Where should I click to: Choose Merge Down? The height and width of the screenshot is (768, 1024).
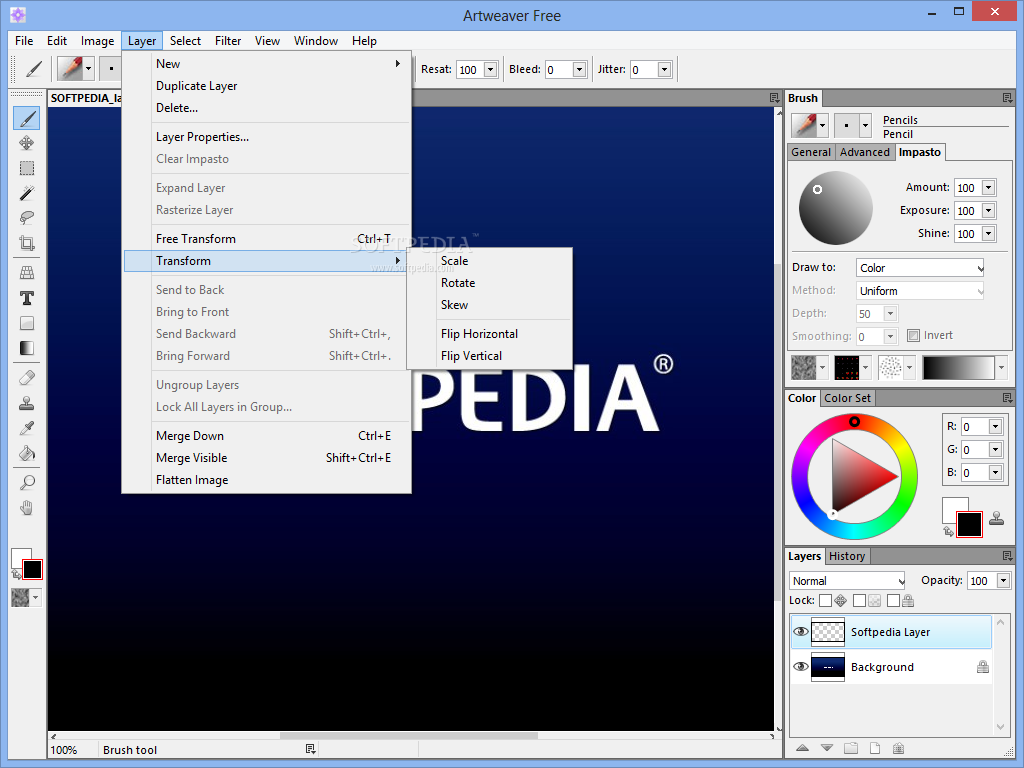click(190, 436)
